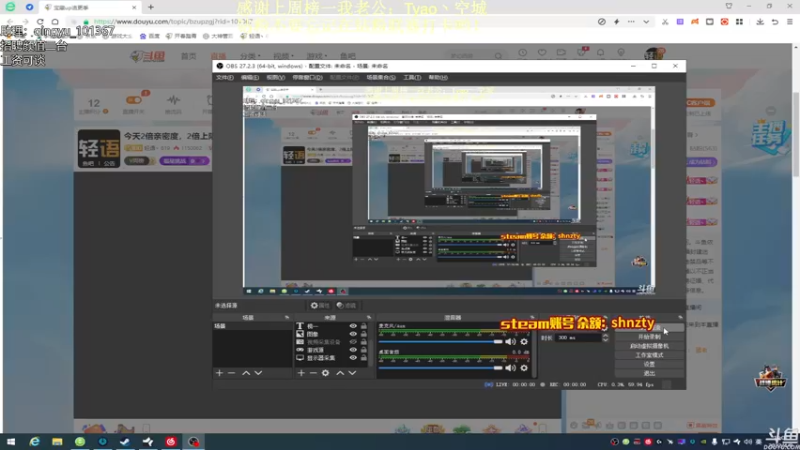Click the Douyu bell notifications icon
This screenshot has width=800, height=450.
click(601, 53)
